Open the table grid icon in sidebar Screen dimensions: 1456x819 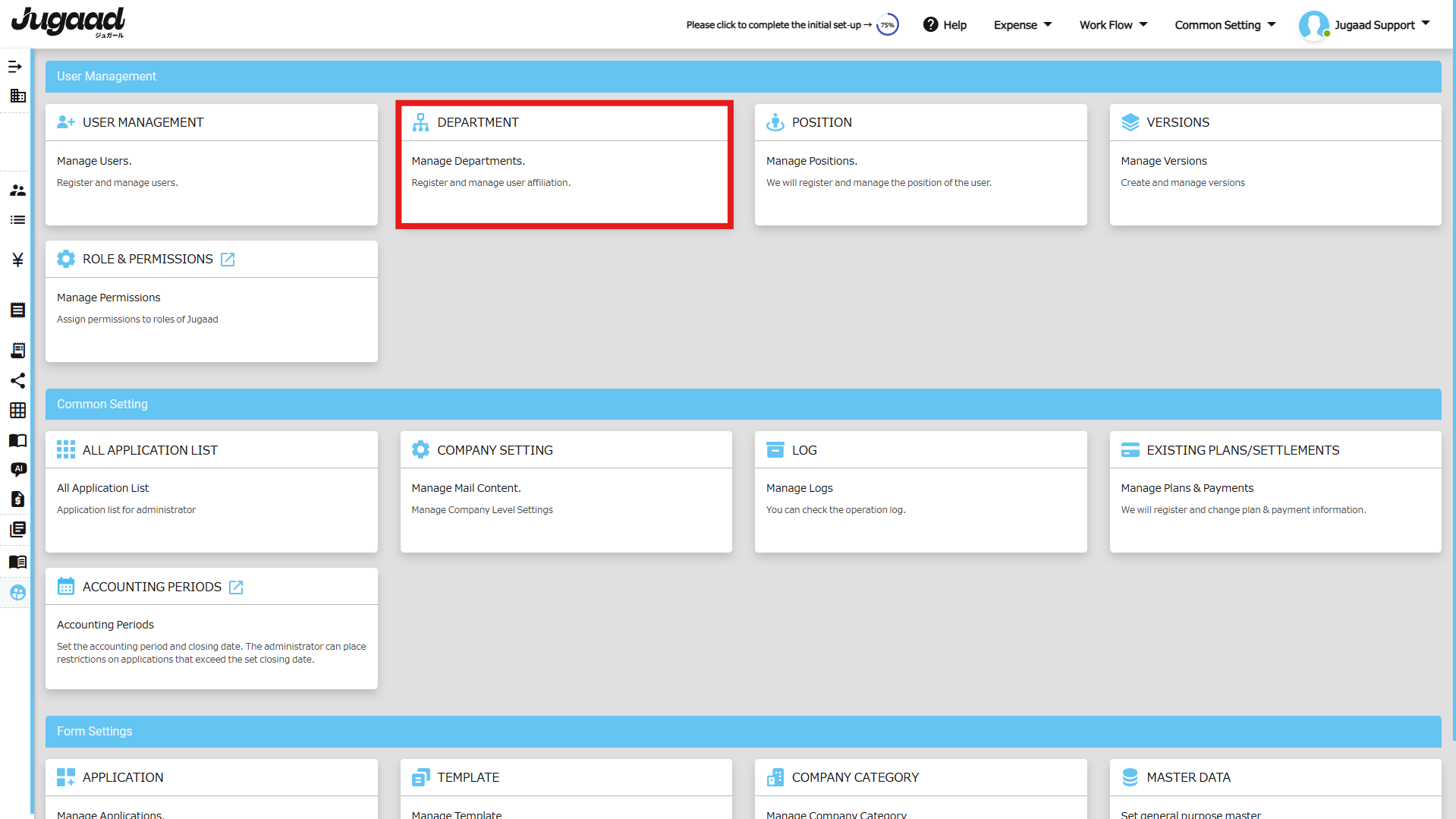coord(17,411)
